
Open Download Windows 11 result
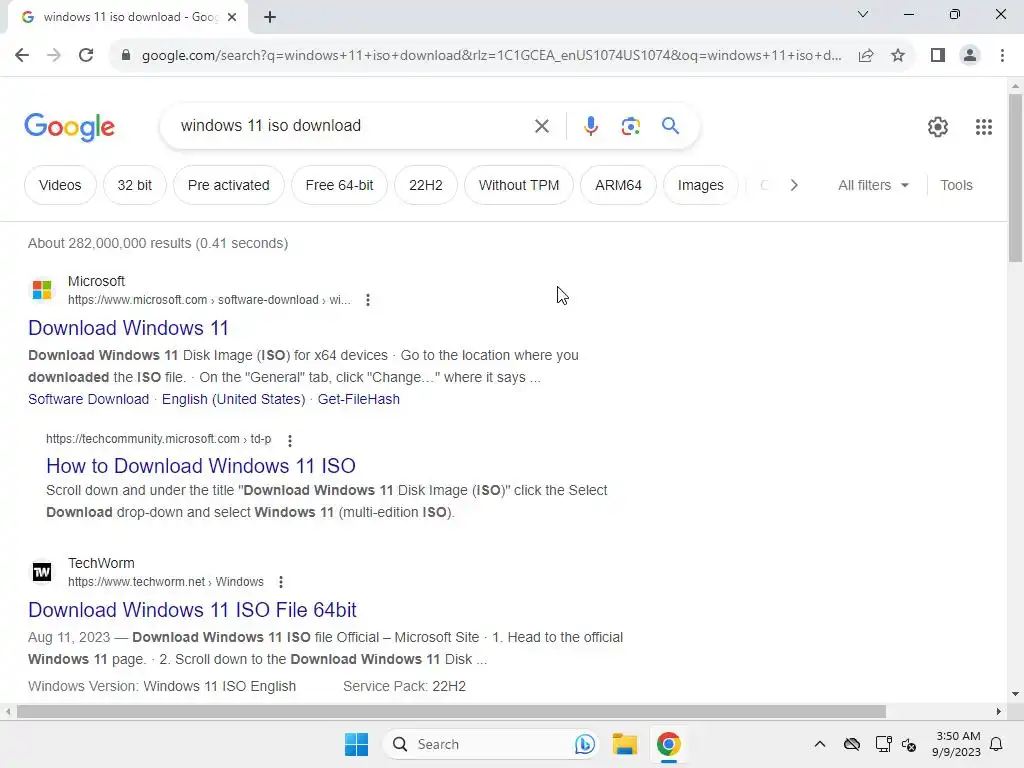coord(129,328)
